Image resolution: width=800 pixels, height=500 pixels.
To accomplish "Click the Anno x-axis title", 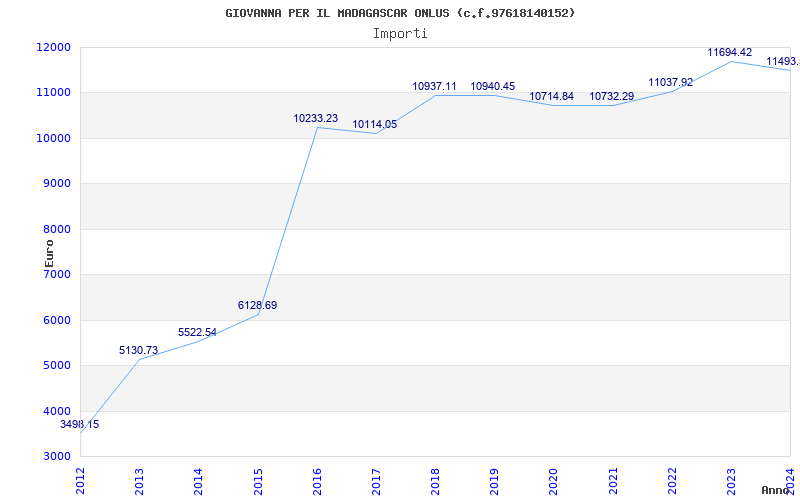I will click(x=776, y=490).
